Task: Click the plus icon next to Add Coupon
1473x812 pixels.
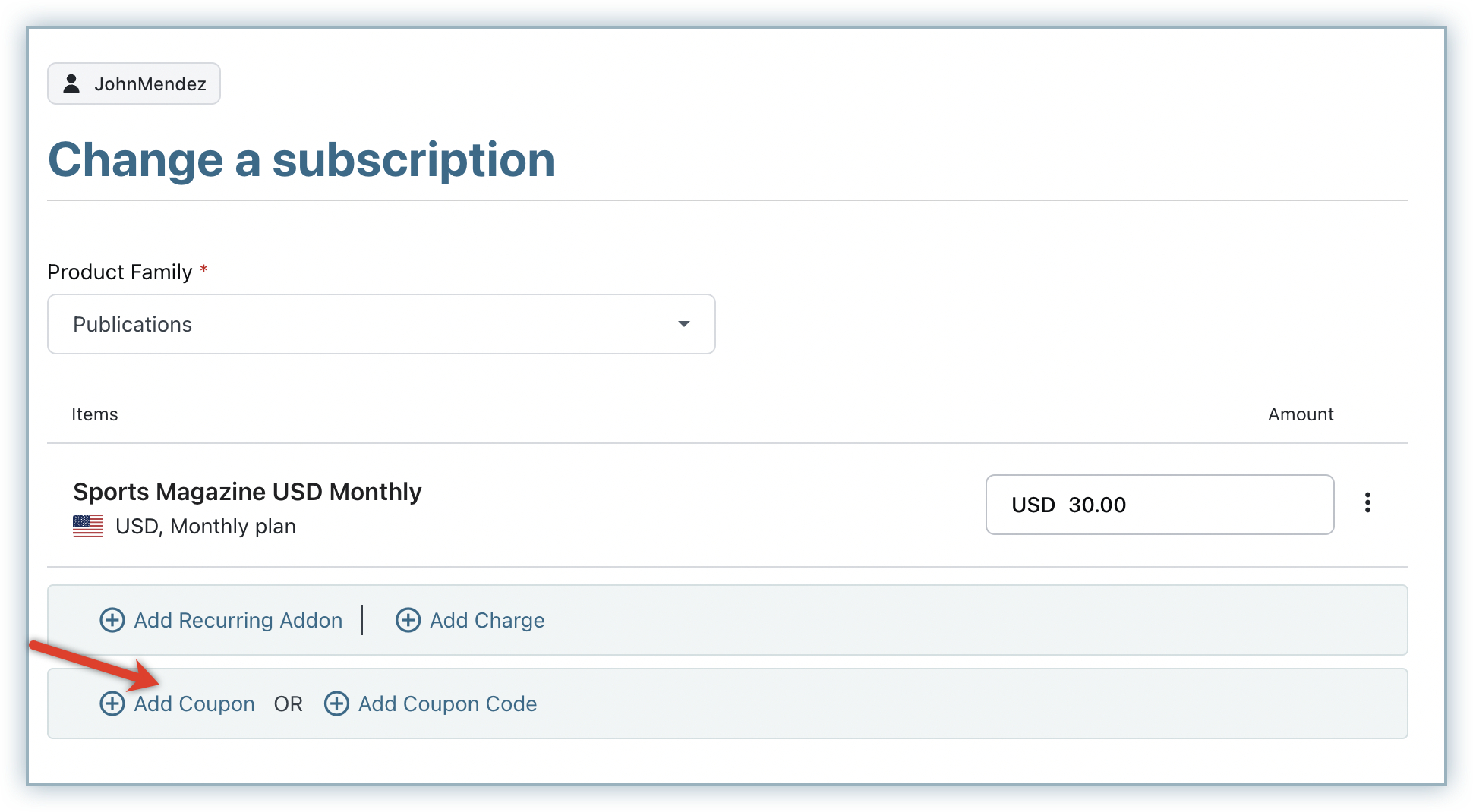Action: [112, 703]
